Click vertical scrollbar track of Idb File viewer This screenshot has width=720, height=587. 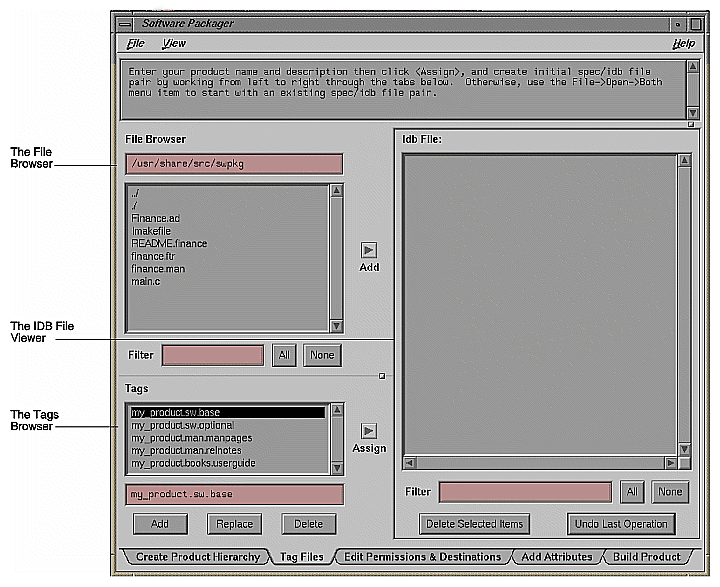click(685, 305)
